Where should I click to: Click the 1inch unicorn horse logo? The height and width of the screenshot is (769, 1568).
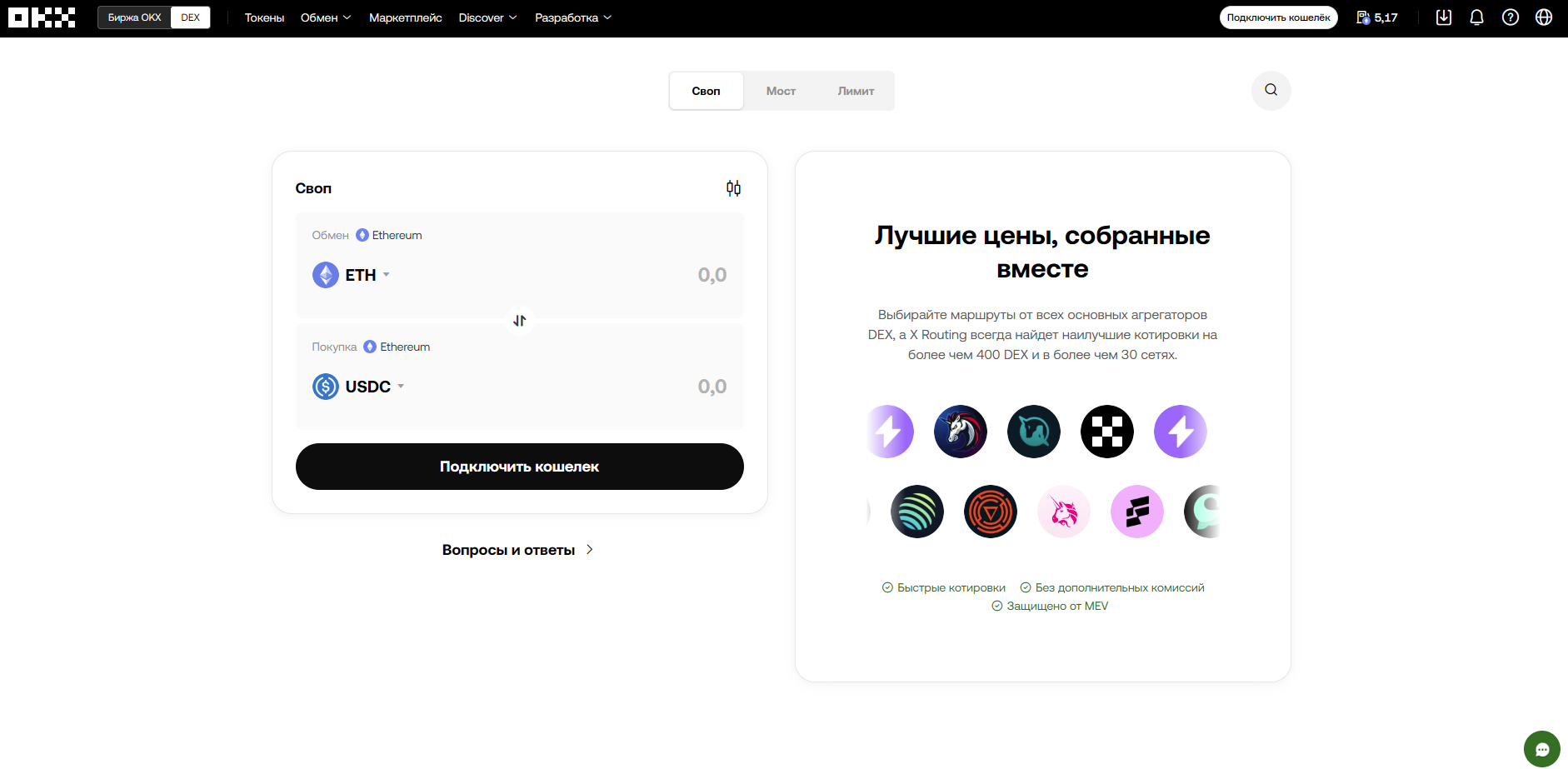[960, 432]
